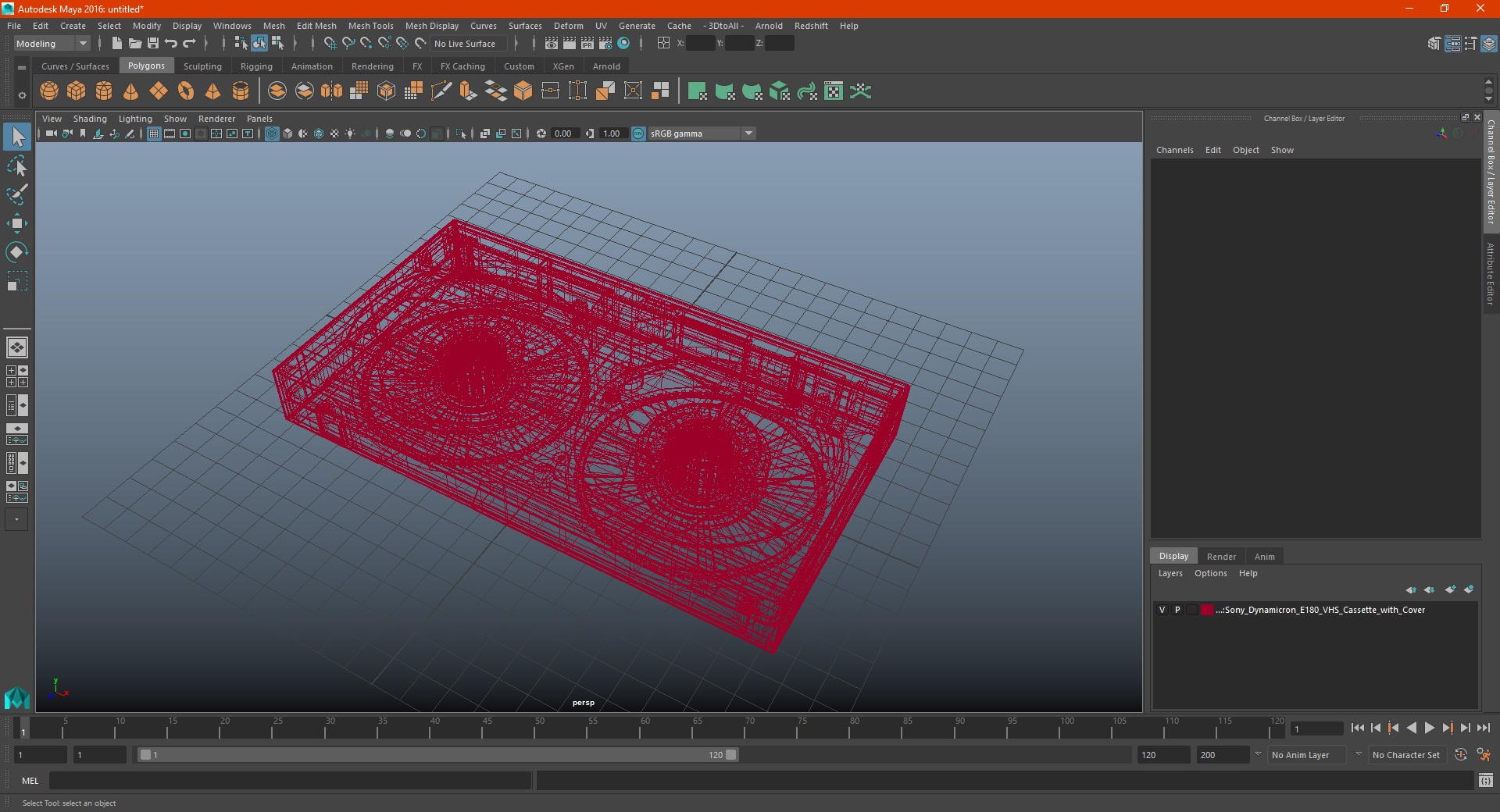
Task: Click the No Live Surface field
Action: click(x=469, y=44)
